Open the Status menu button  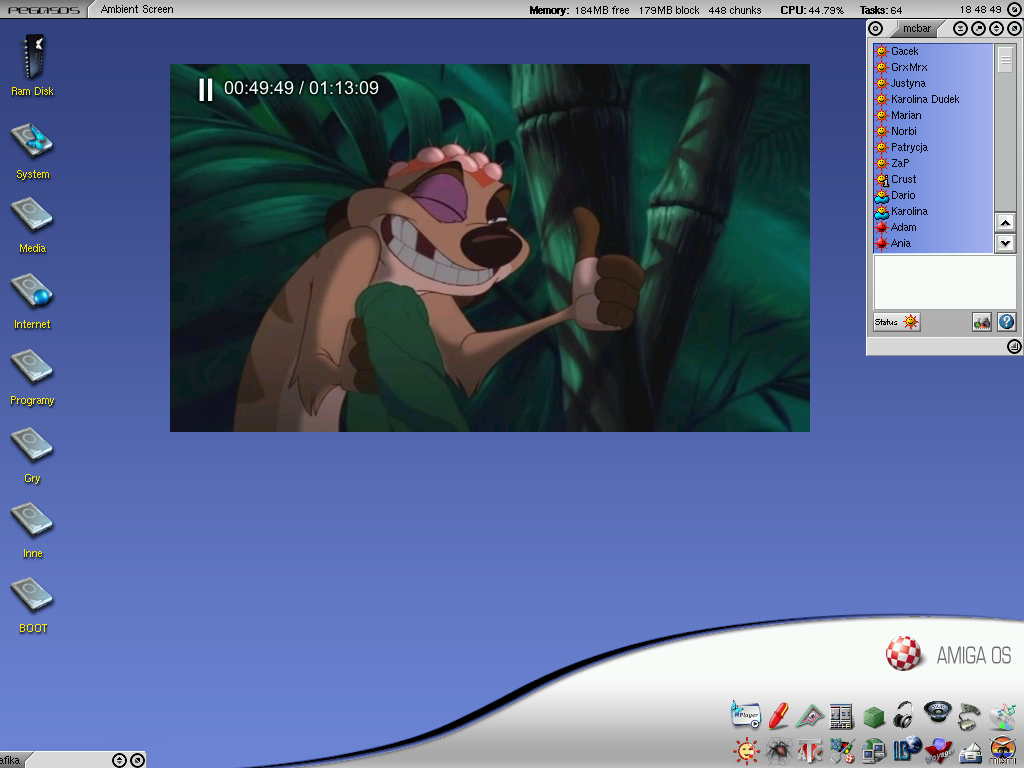pyautogui.click(x=897, y=322)
